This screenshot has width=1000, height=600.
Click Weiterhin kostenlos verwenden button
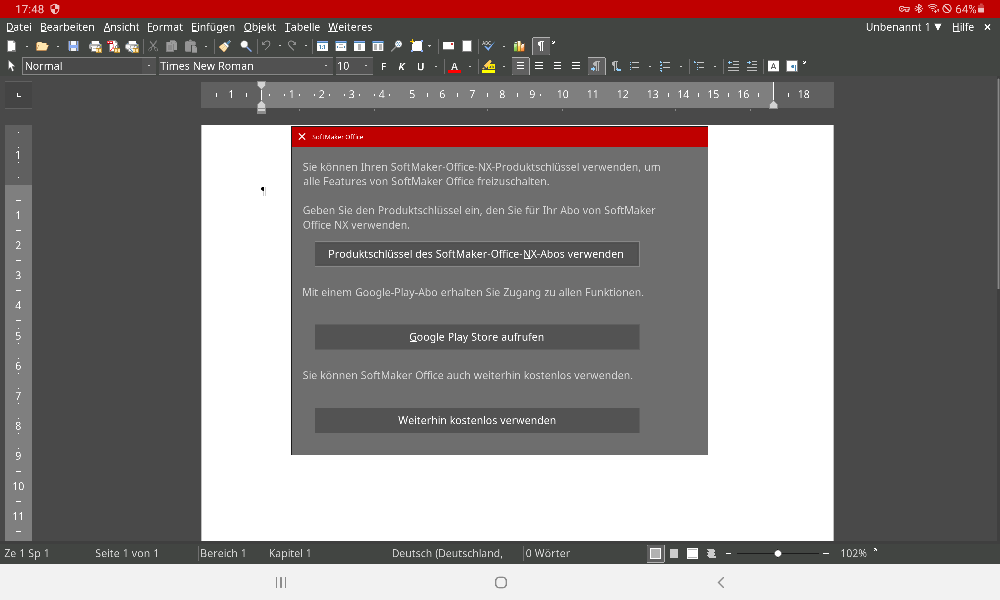[x=477, y=420]
